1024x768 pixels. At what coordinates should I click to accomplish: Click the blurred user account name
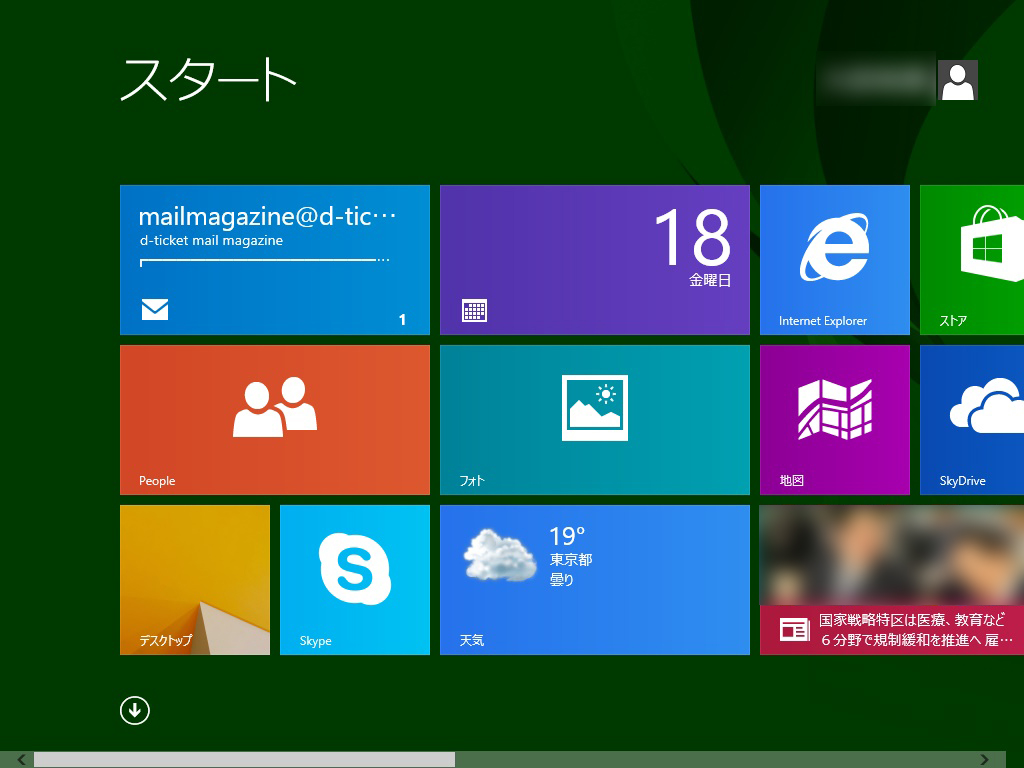pos(876,79)
